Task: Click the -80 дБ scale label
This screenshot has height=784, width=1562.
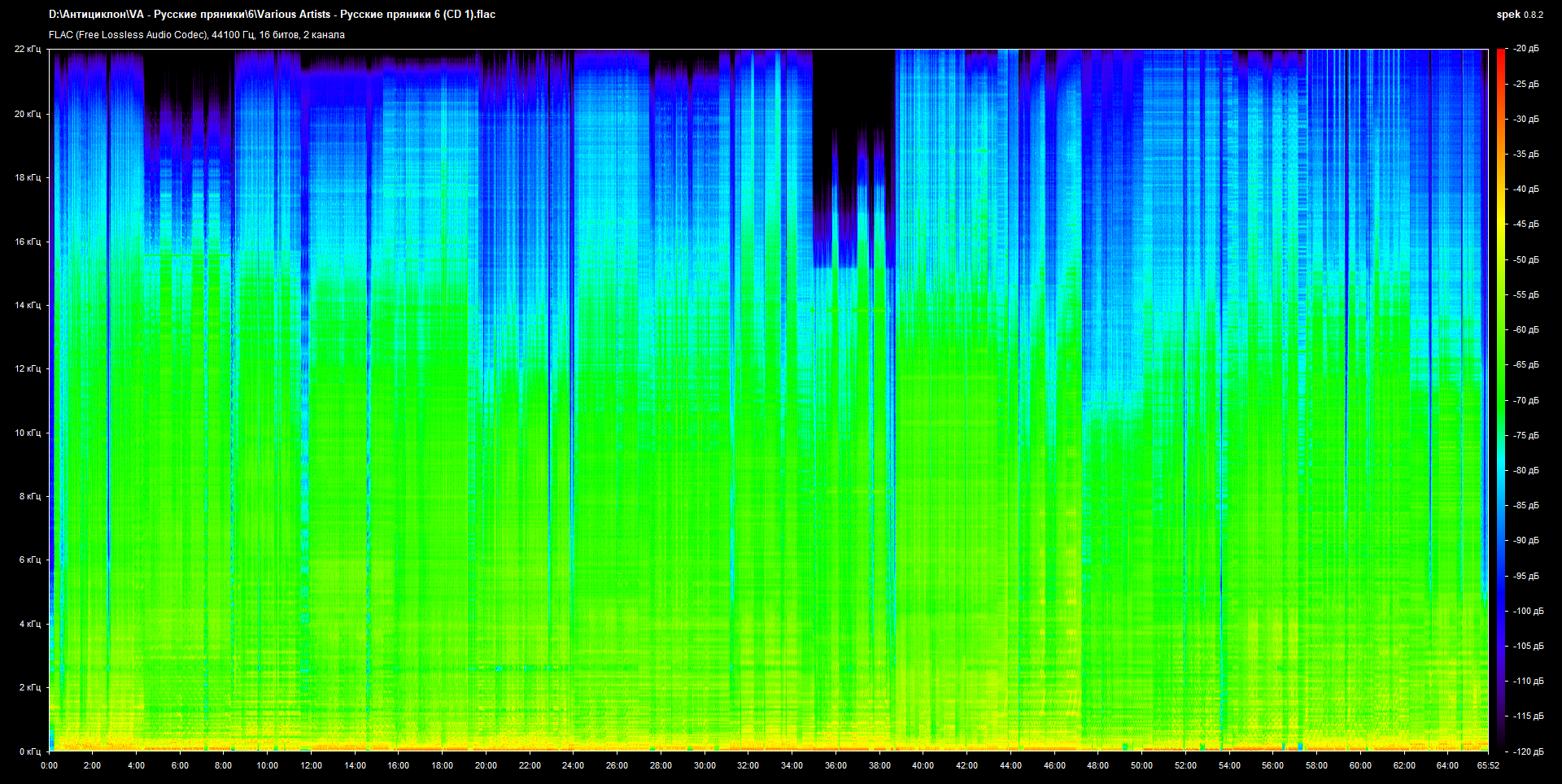Action: [1526, 470]
